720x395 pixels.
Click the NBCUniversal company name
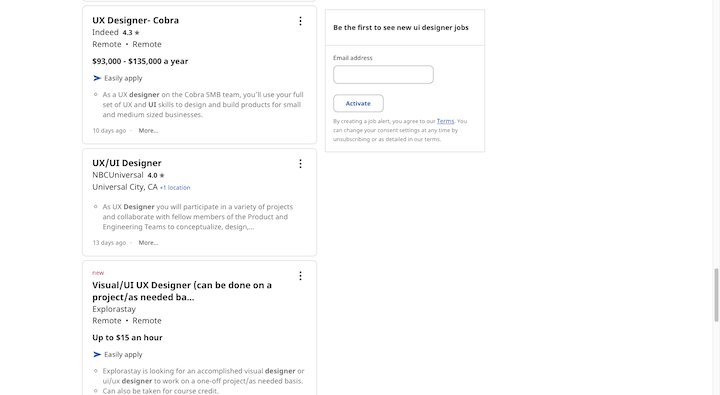tap(118, 175)
